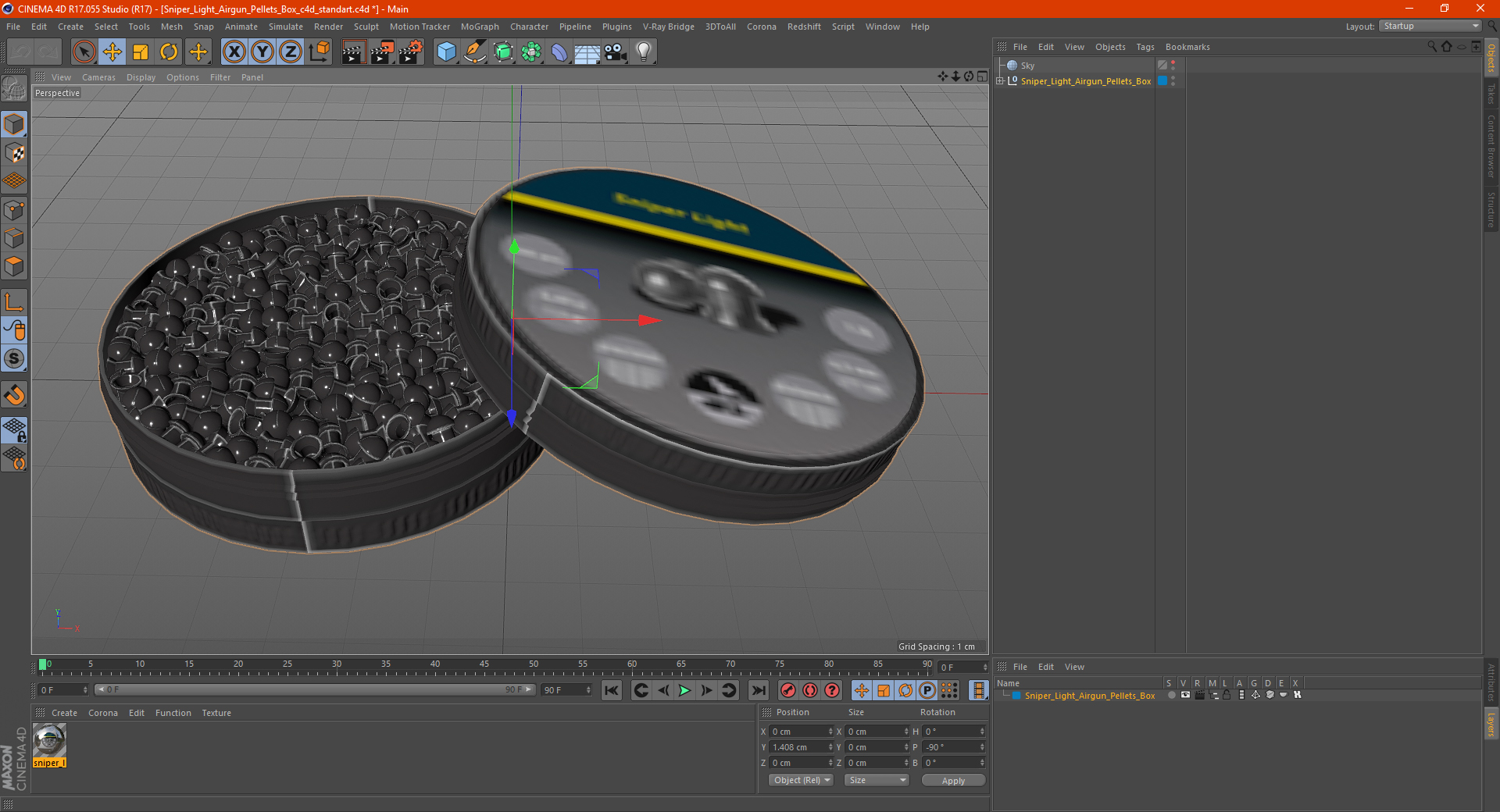
Task: Click the Redo arrow icon
Action: (48, 52)
